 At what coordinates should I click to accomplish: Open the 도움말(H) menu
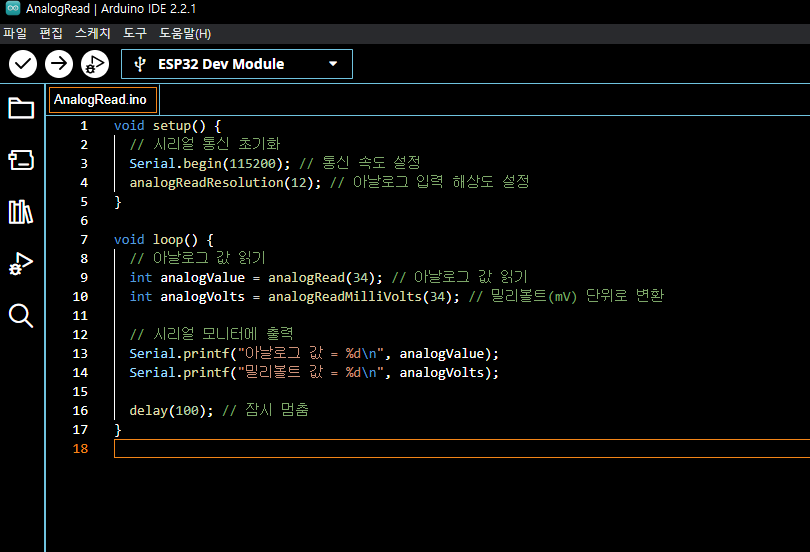(185, 34)
